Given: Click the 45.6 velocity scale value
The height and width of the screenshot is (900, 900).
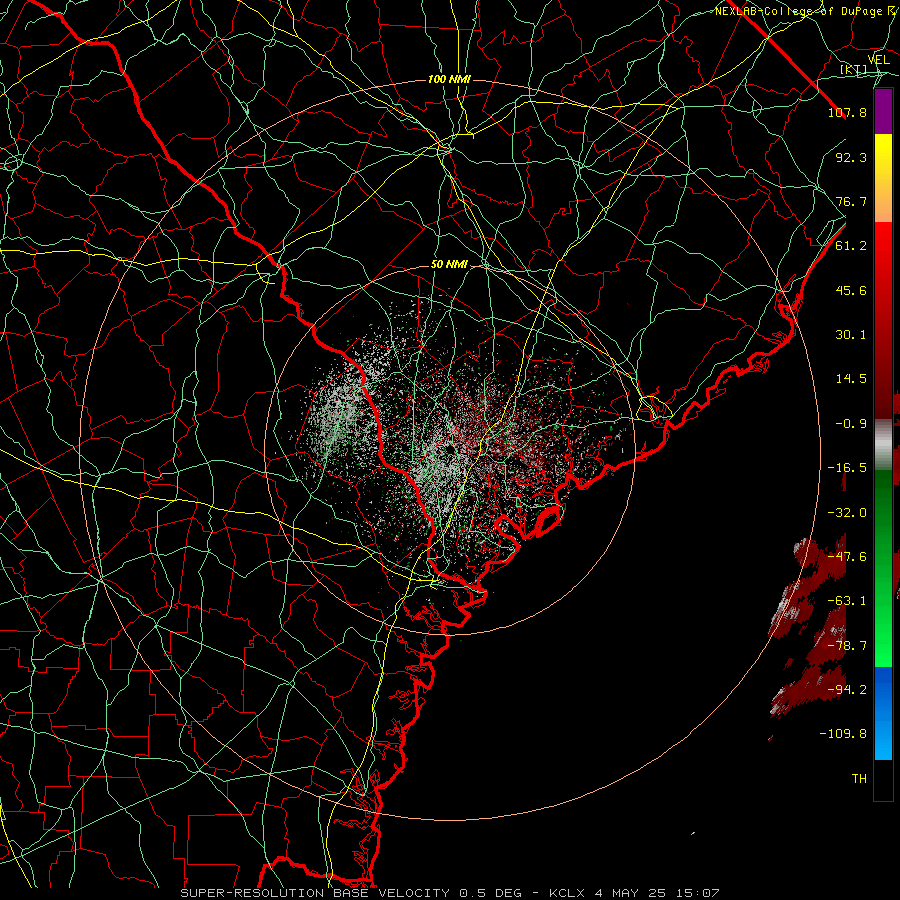Looking at the screenshot, I should [851, 290].
